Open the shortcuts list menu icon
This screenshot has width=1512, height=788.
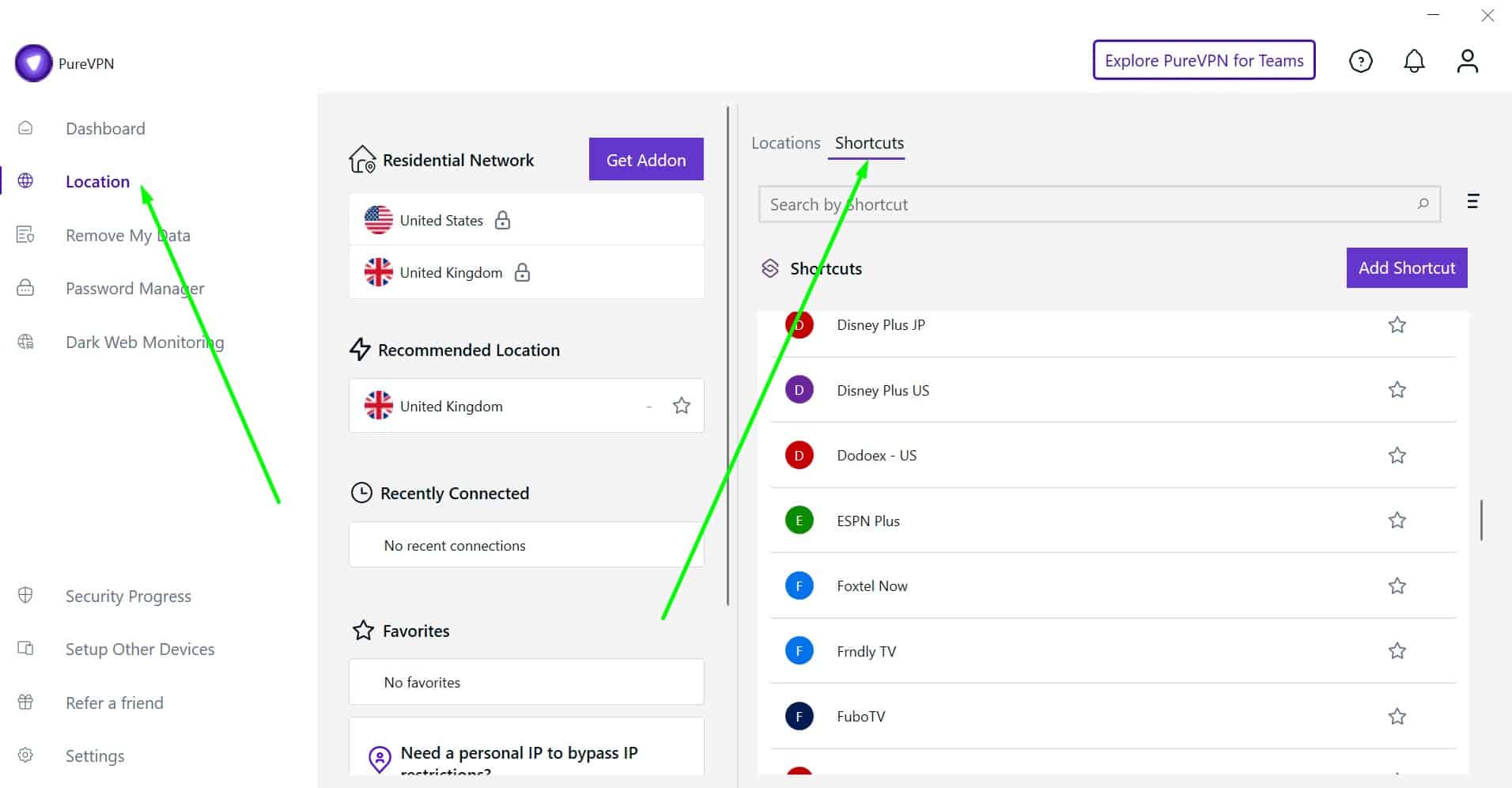[x=1472, y=201]
